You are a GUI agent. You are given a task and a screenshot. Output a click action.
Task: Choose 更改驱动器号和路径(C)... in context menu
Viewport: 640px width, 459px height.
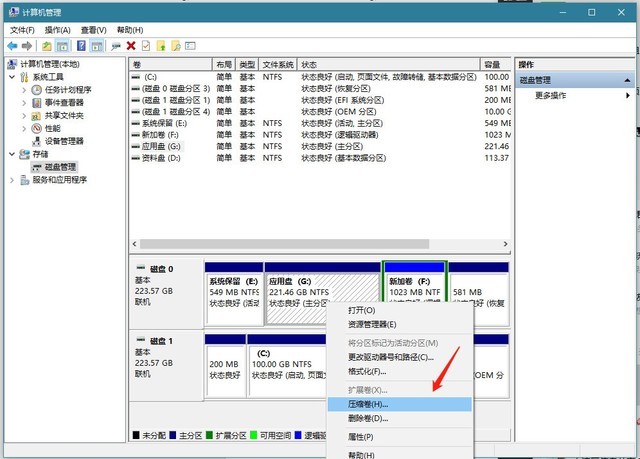click(400, 357)
